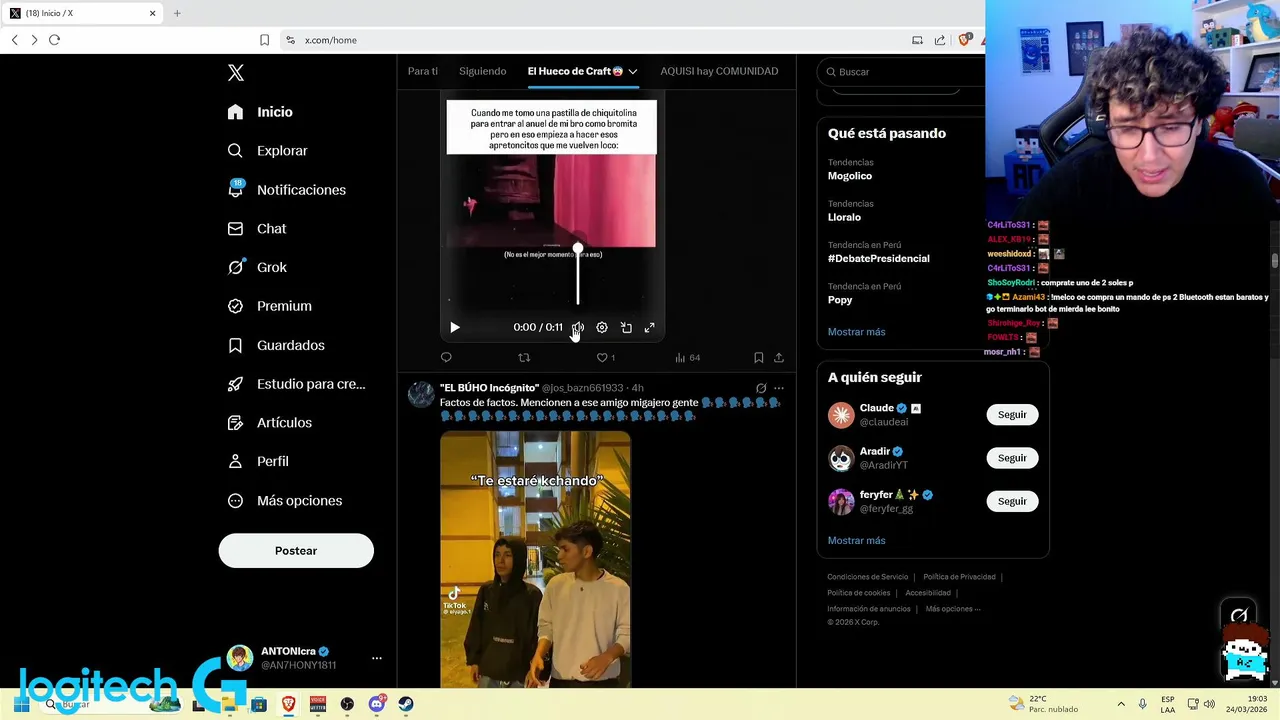Go back with browser back arrow
This screenshot has height=720, width=1280.
[x=15, y=40]
